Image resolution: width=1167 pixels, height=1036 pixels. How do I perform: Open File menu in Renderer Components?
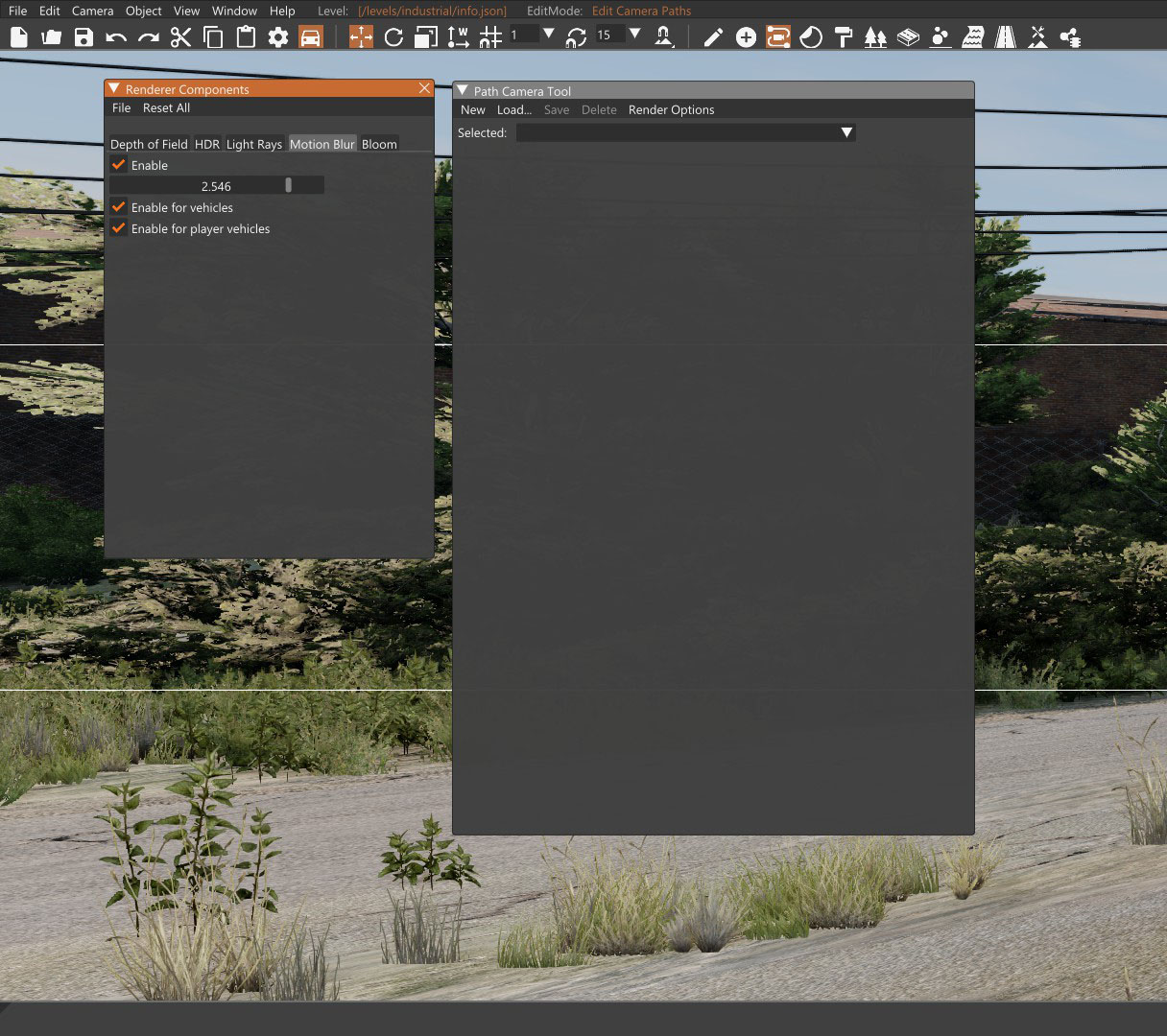click(121, 107)
